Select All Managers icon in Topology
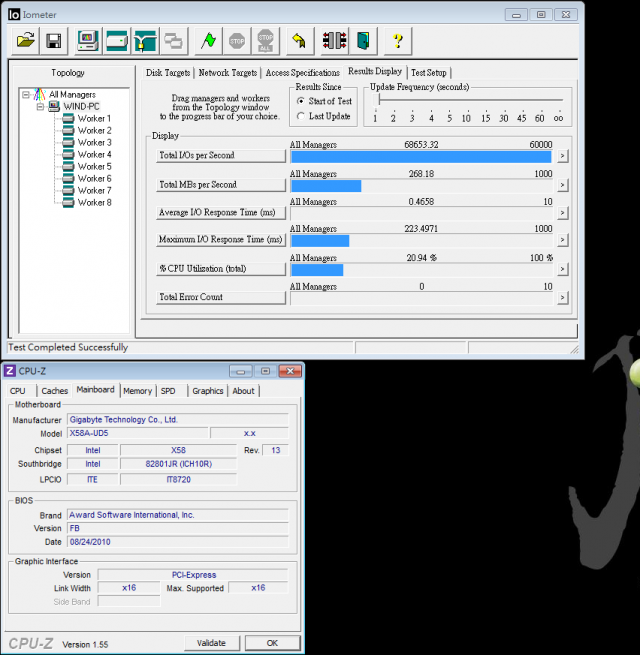640x656 pixels. [x=40, y=94]
